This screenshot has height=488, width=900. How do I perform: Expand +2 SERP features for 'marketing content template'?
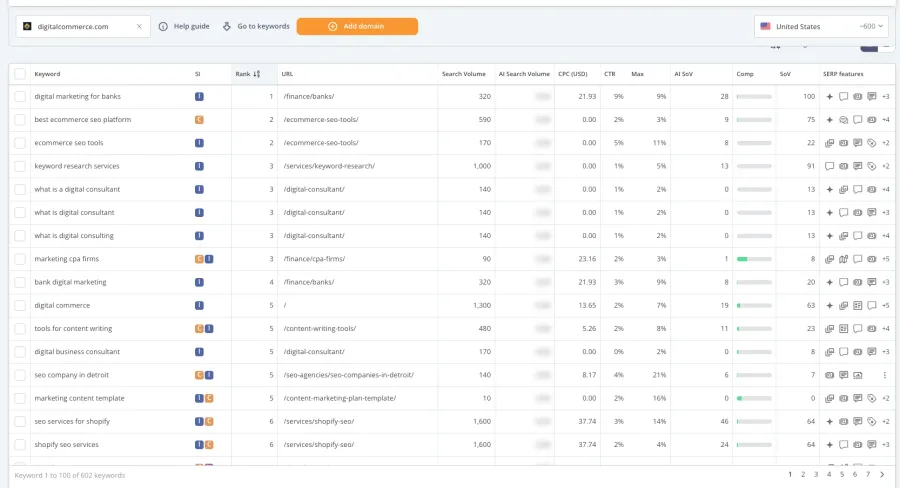click(x=886, y=398)
